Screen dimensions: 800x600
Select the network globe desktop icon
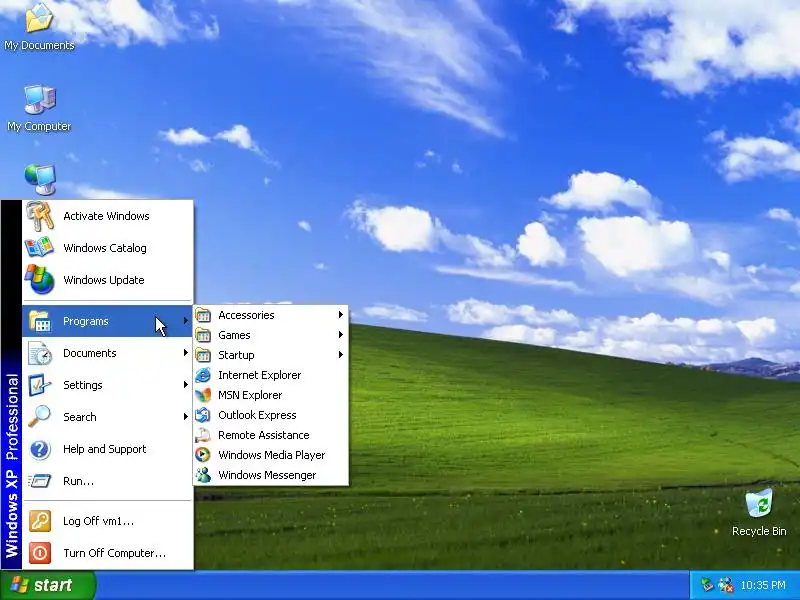click(40, 180)
